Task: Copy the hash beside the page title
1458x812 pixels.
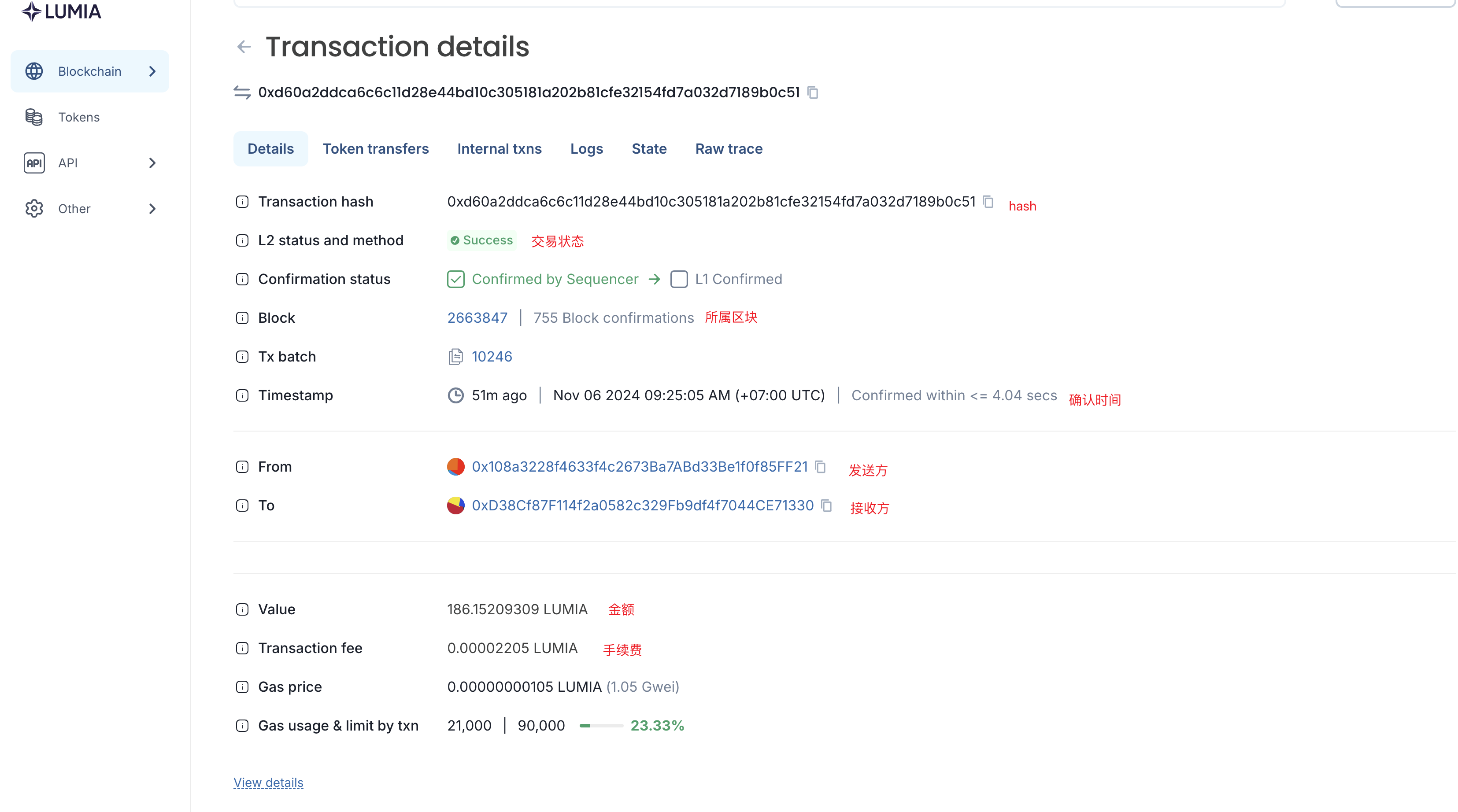Action: pyautogui.click(x=813, y=92)
